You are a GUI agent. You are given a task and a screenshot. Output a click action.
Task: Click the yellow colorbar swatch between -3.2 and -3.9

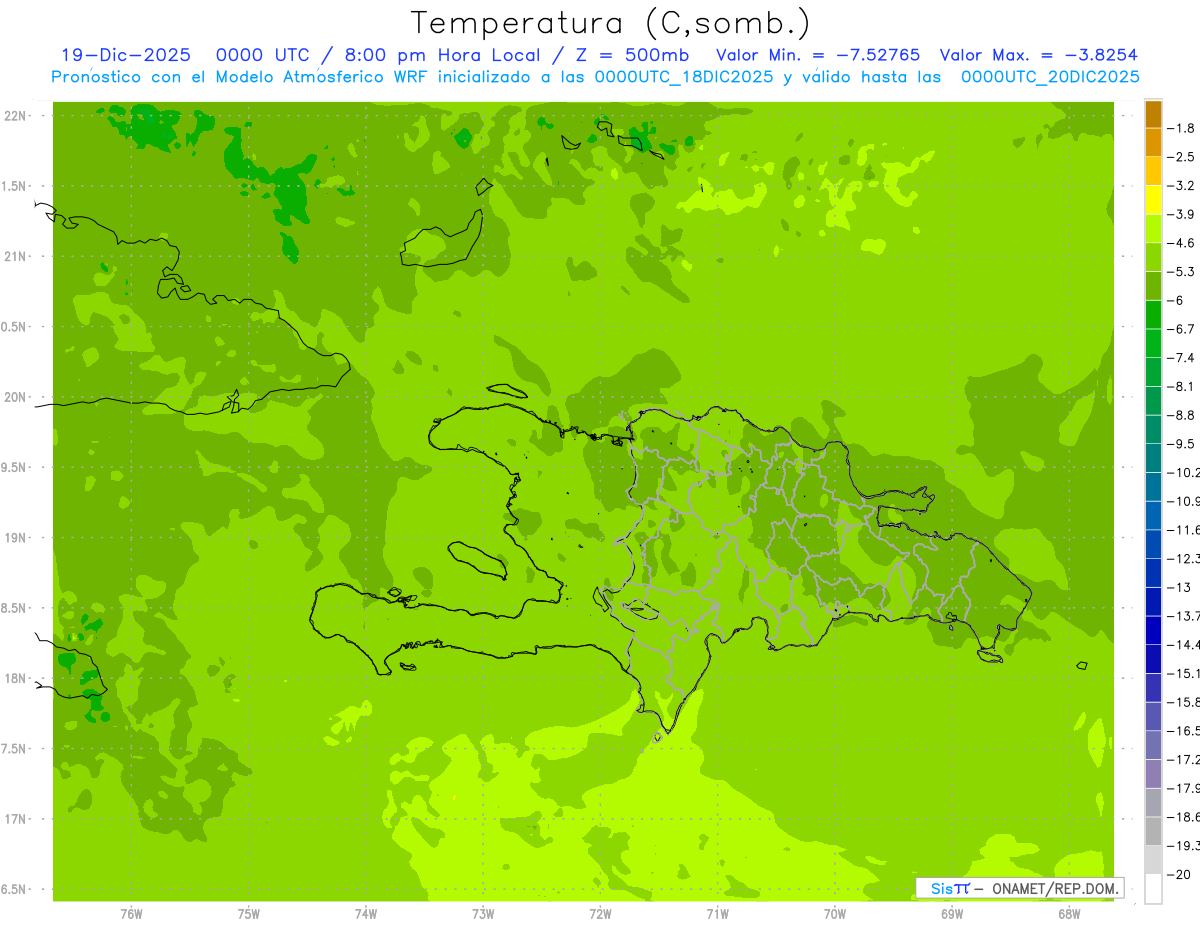[x=1153, y=200]
